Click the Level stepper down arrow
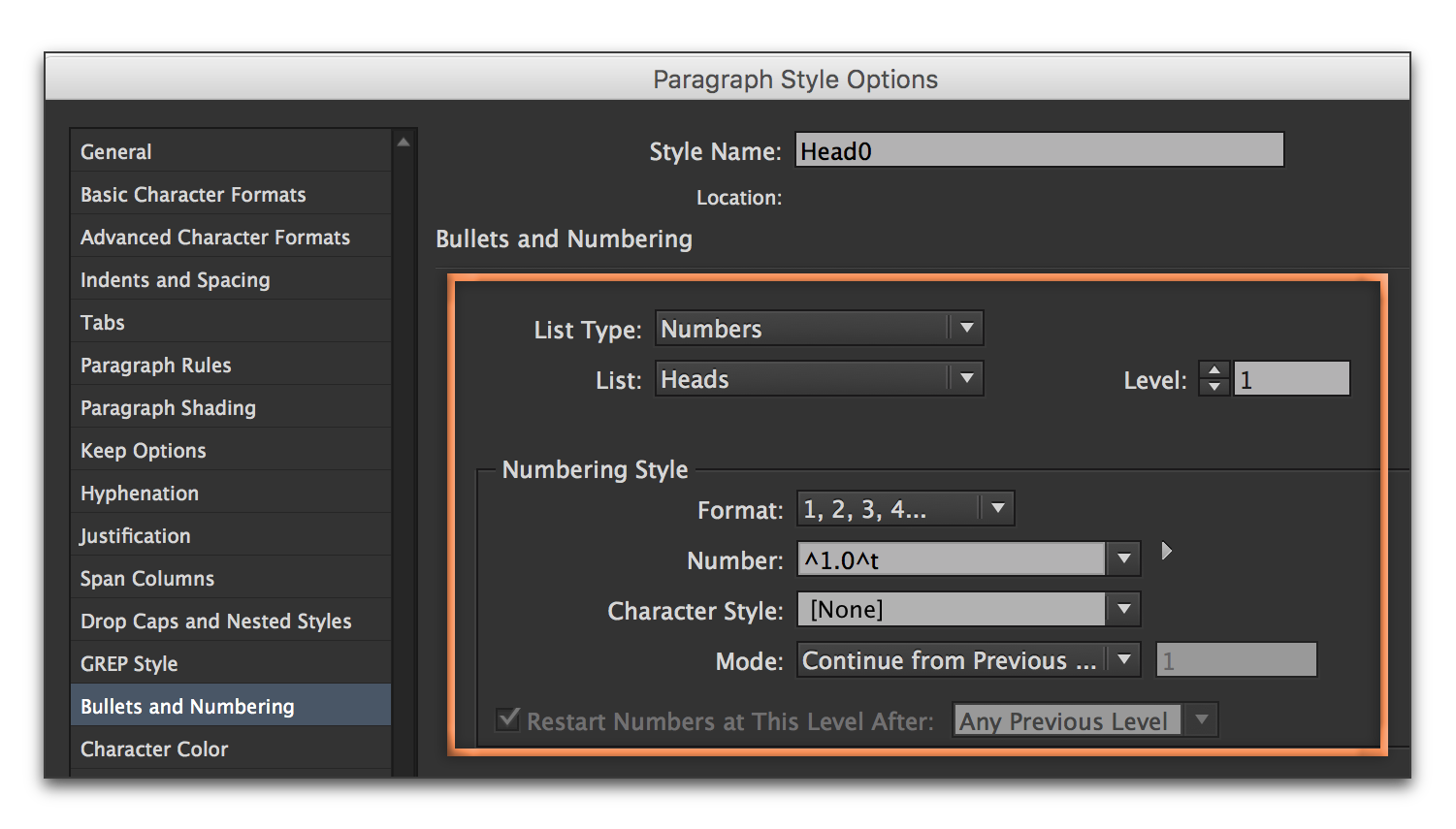Image resolution: width=1456 pixels, height=829 pixels. 1213,386
